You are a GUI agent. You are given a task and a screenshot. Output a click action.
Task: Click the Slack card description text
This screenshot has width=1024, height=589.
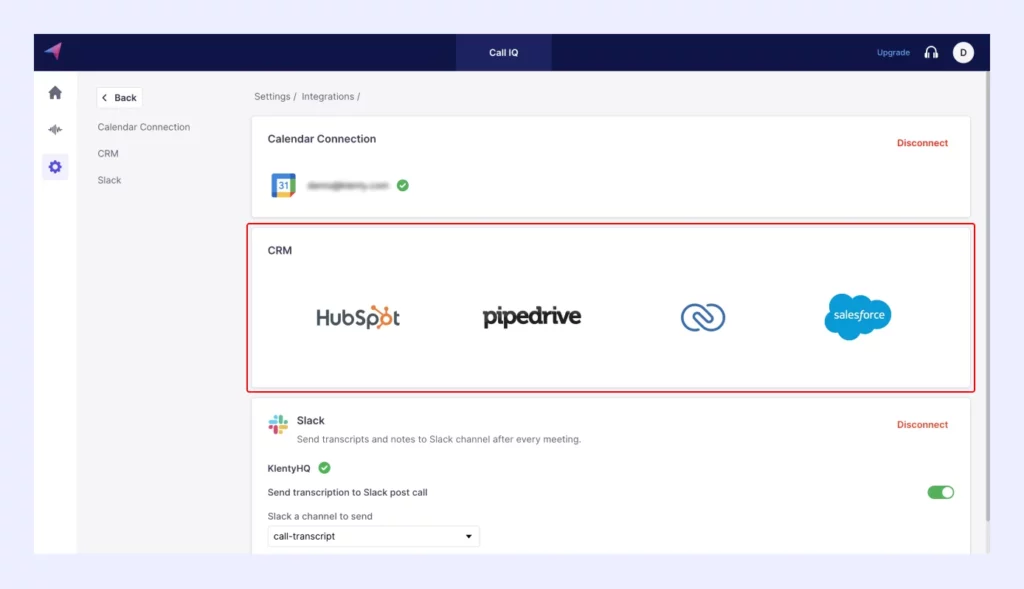coord(438,439)
